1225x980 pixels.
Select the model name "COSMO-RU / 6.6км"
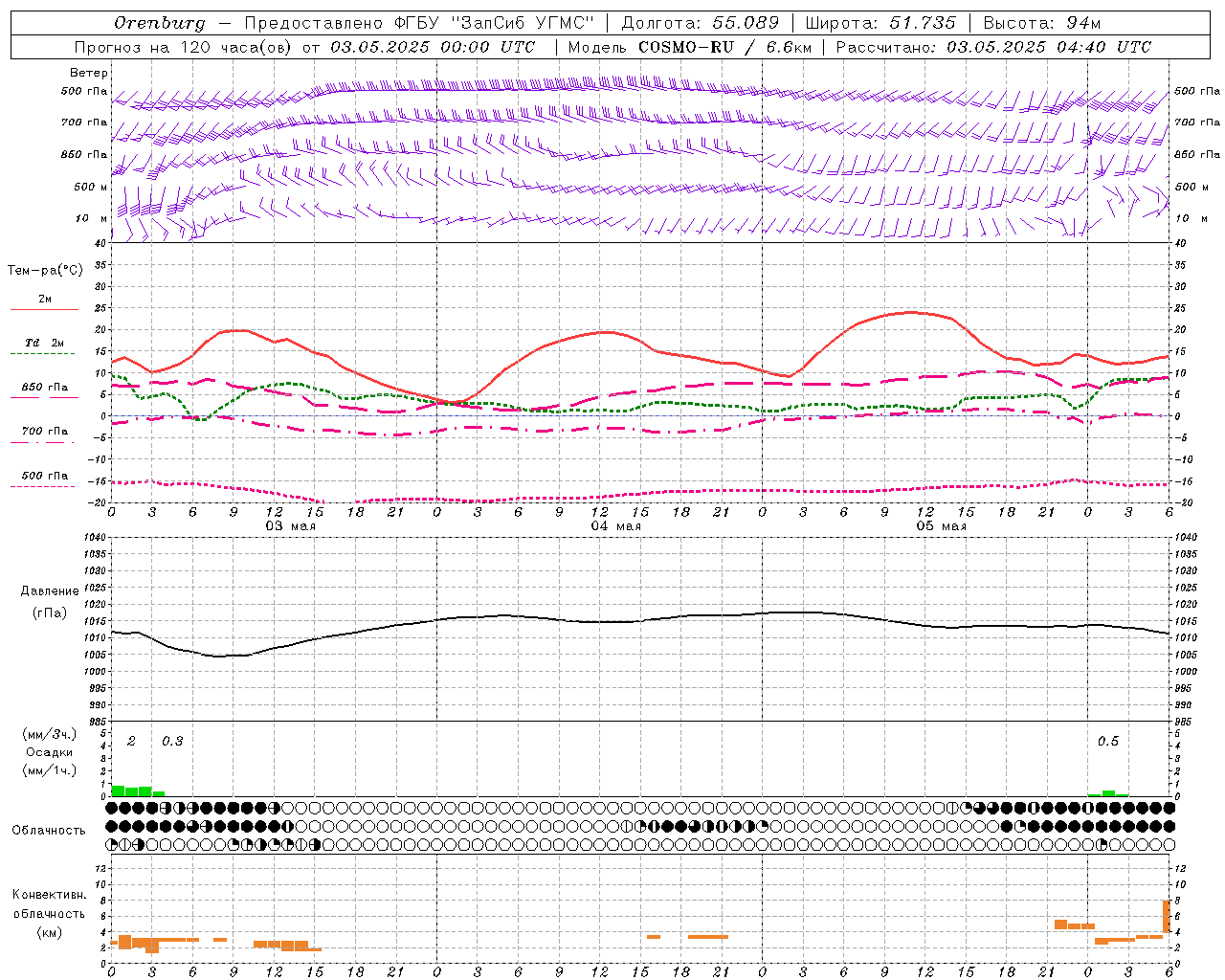tap(724, 47)
